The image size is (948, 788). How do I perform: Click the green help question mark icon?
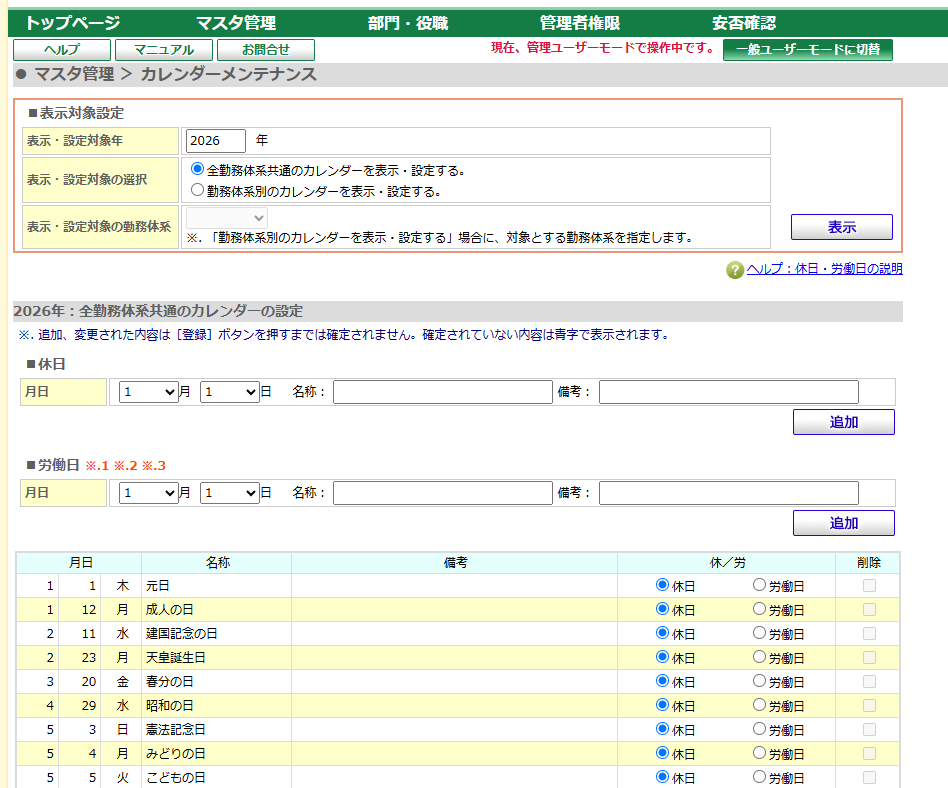[x=735, y=270]
